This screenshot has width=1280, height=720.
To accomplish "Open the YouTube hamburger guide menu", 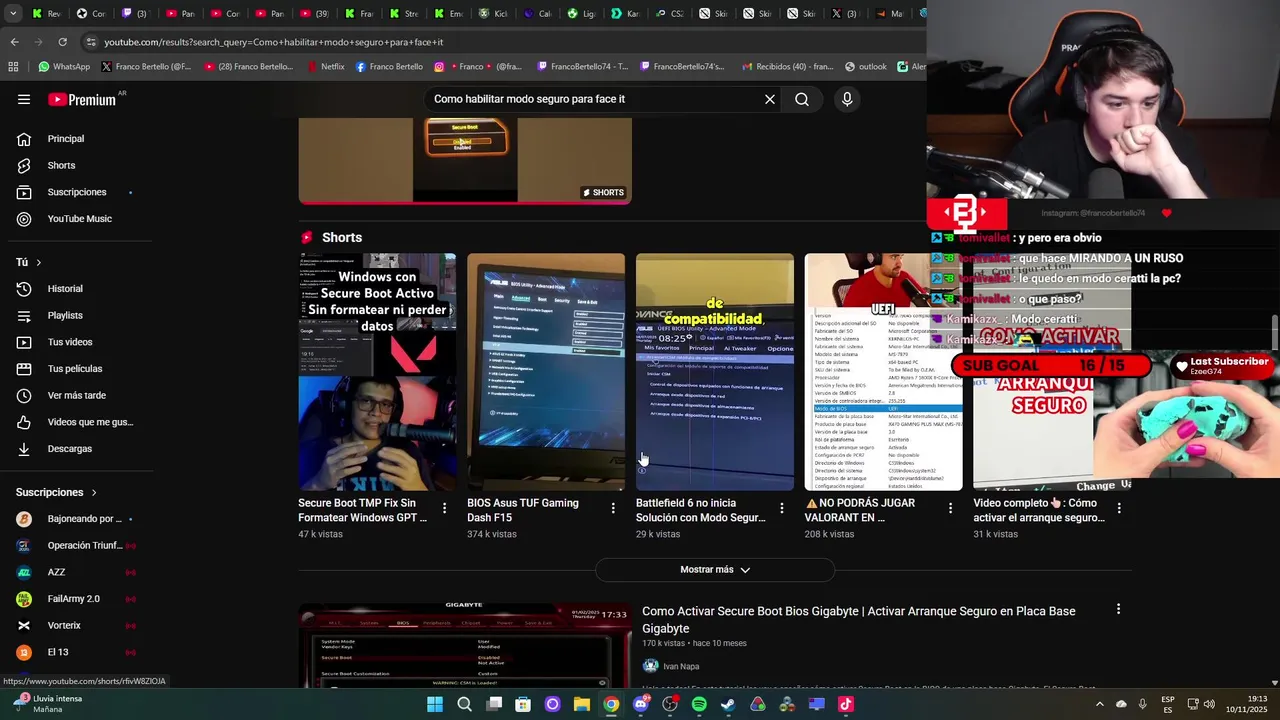I will 24,99.
